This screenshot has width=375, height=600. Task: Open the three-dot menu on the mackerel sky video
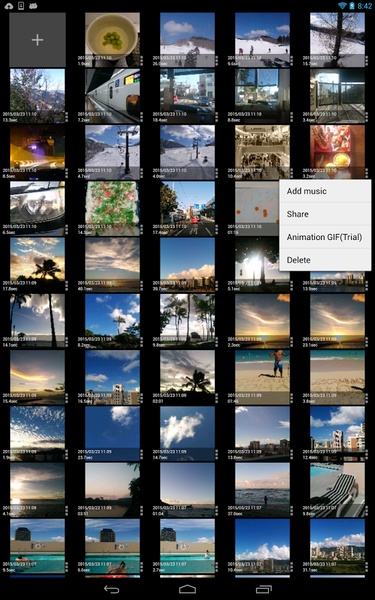coord(66,455)
